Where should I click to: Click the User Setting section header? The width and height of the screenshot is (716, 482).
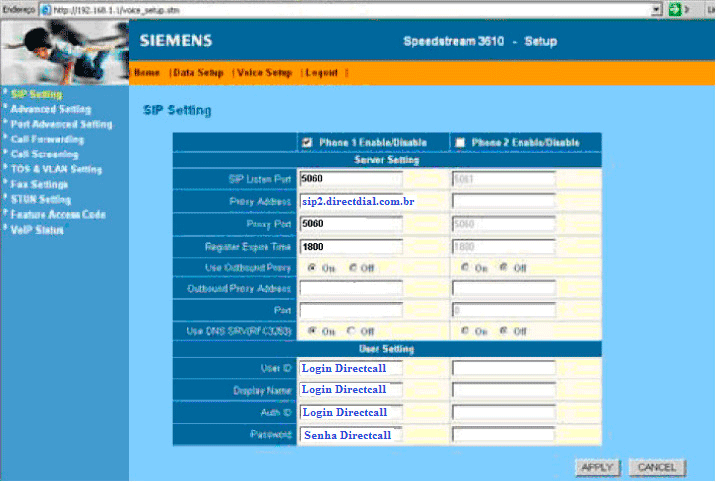tap(386, 349)
